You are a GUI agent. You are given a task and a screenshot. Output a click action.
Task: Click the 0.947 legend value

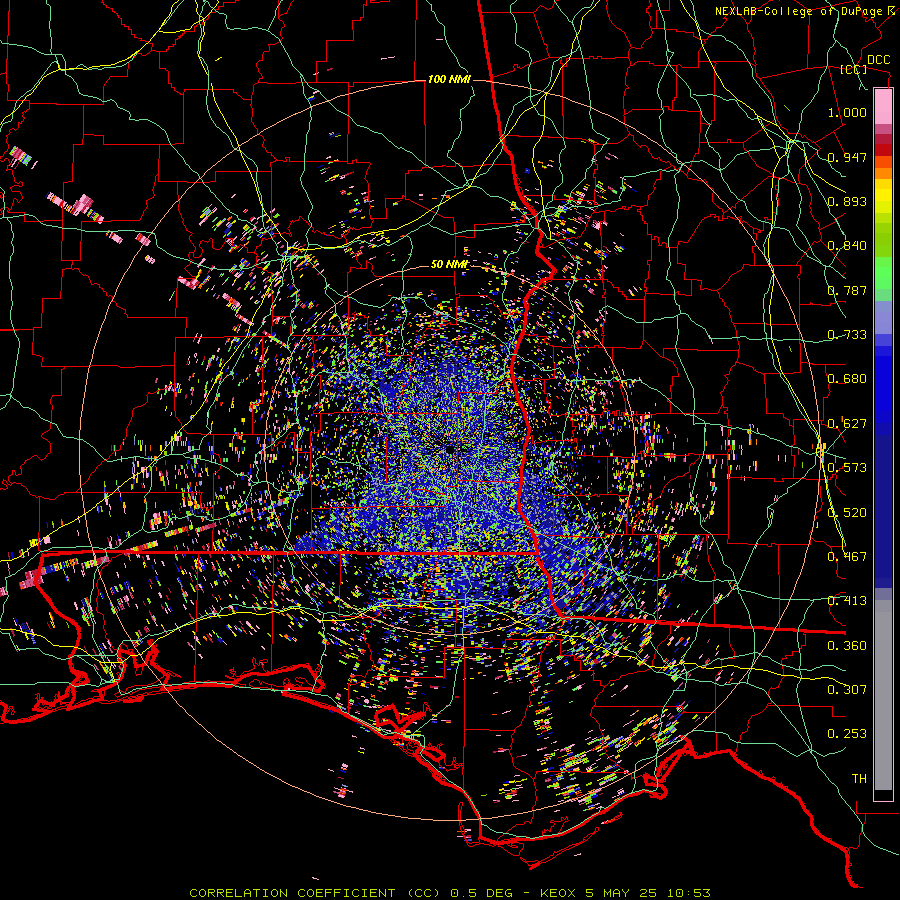[x=847, y=157]
